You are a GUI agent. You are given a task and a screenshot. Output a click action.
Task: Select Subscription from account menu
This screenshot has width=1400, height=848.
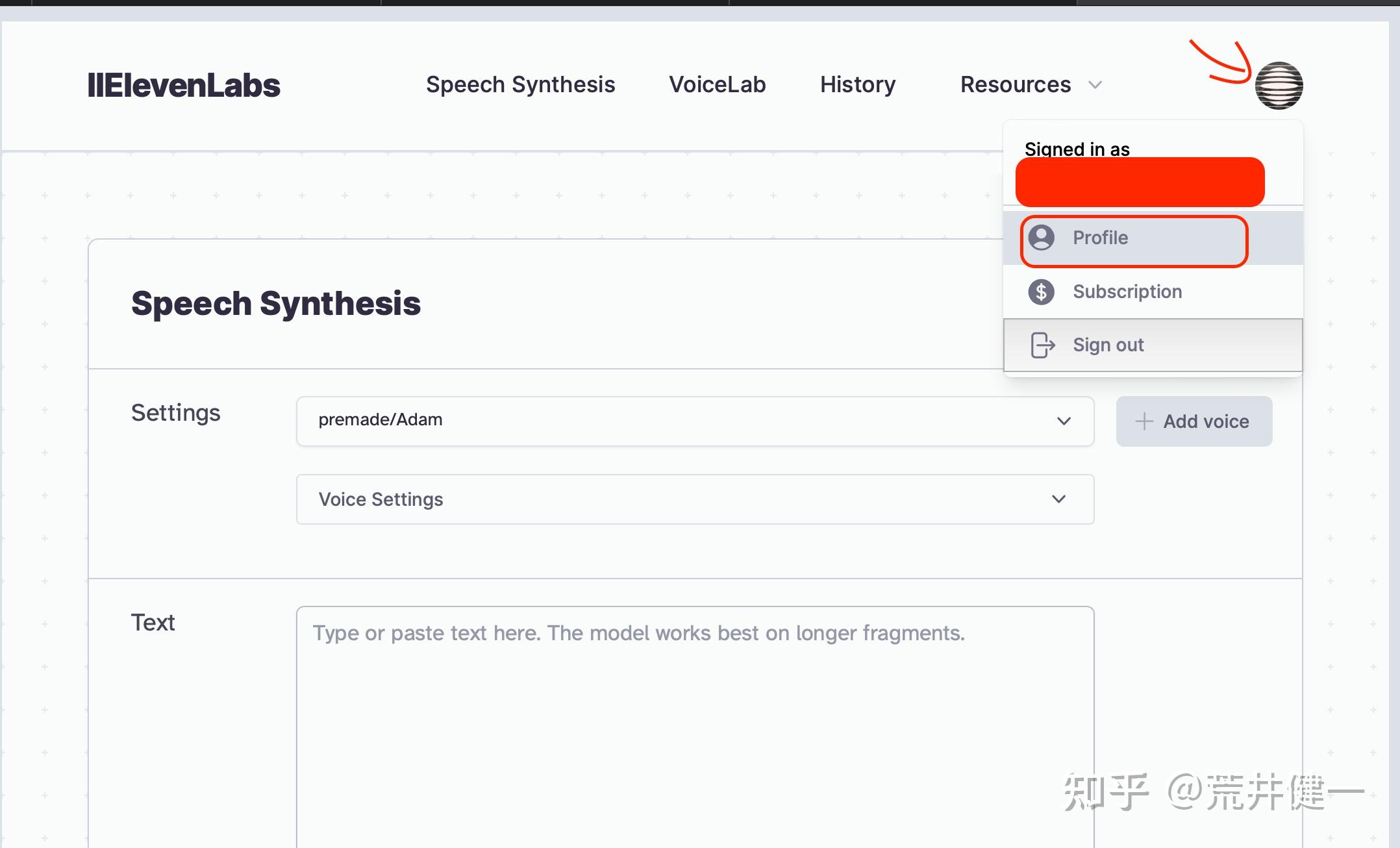coord(1153,292)
